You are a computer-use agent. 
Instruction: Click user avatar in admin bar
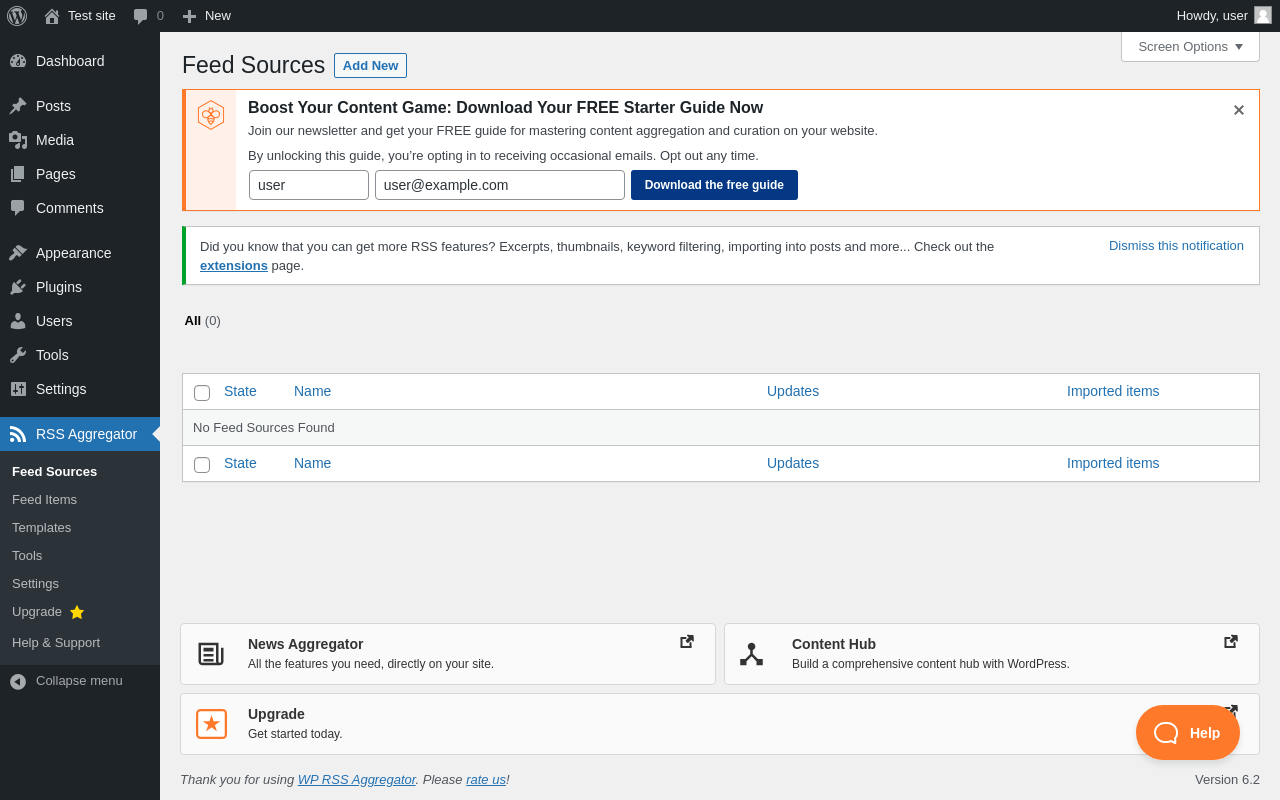point(1263,15)
